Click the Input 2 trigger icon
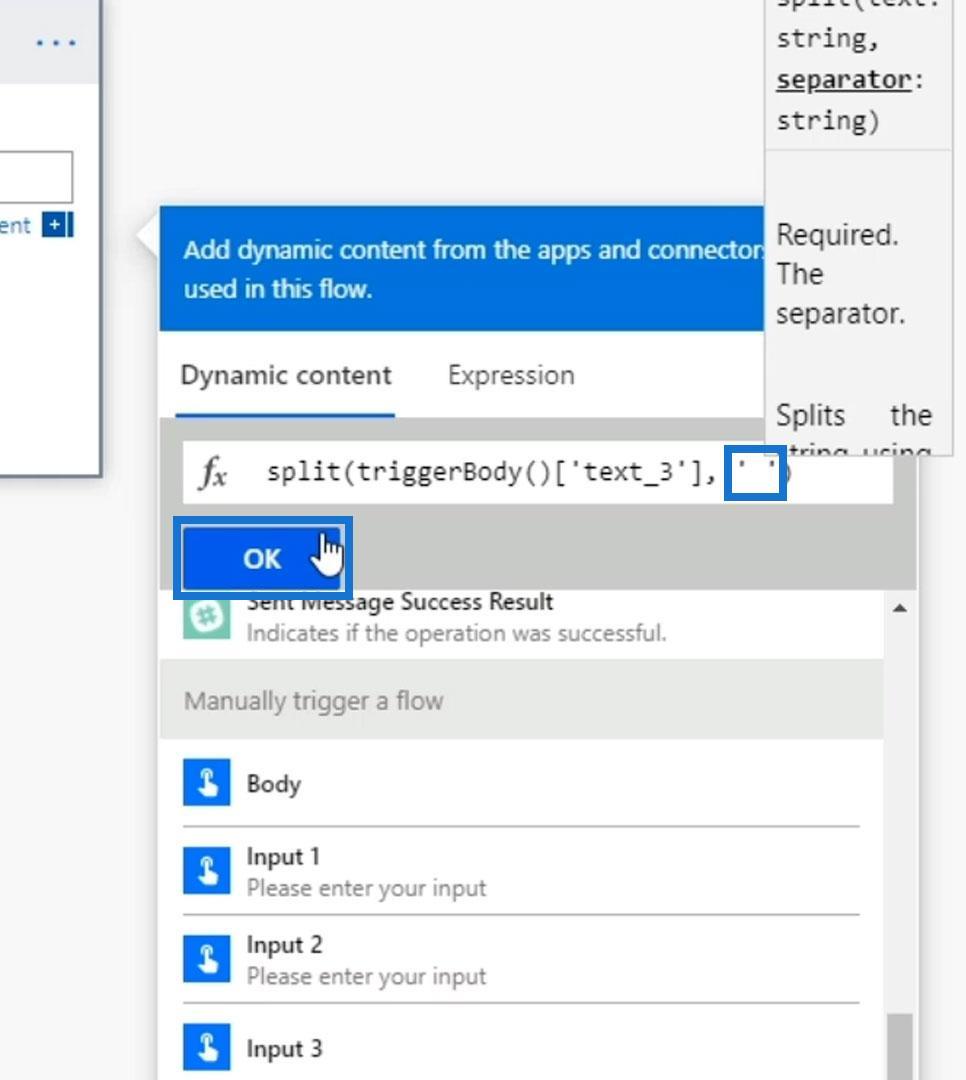Image resolution: width=966 pixels, height=1080 pixels. click(x=207, y=959)
